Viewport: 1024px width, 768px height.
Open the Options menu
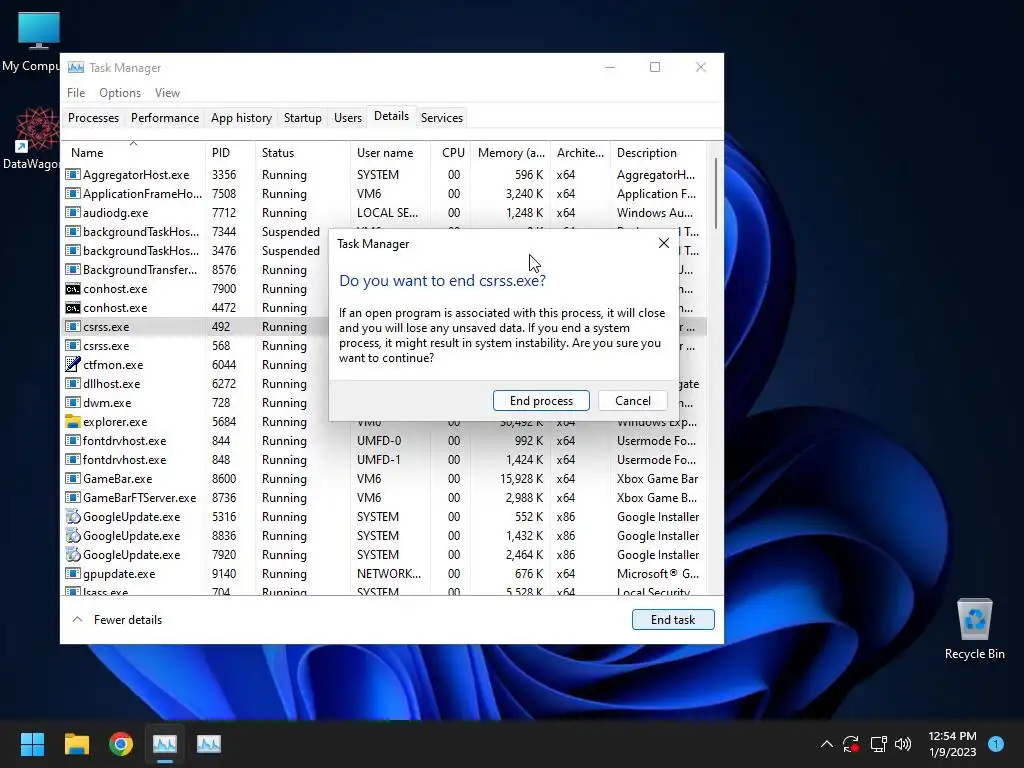tap(120, 93)
